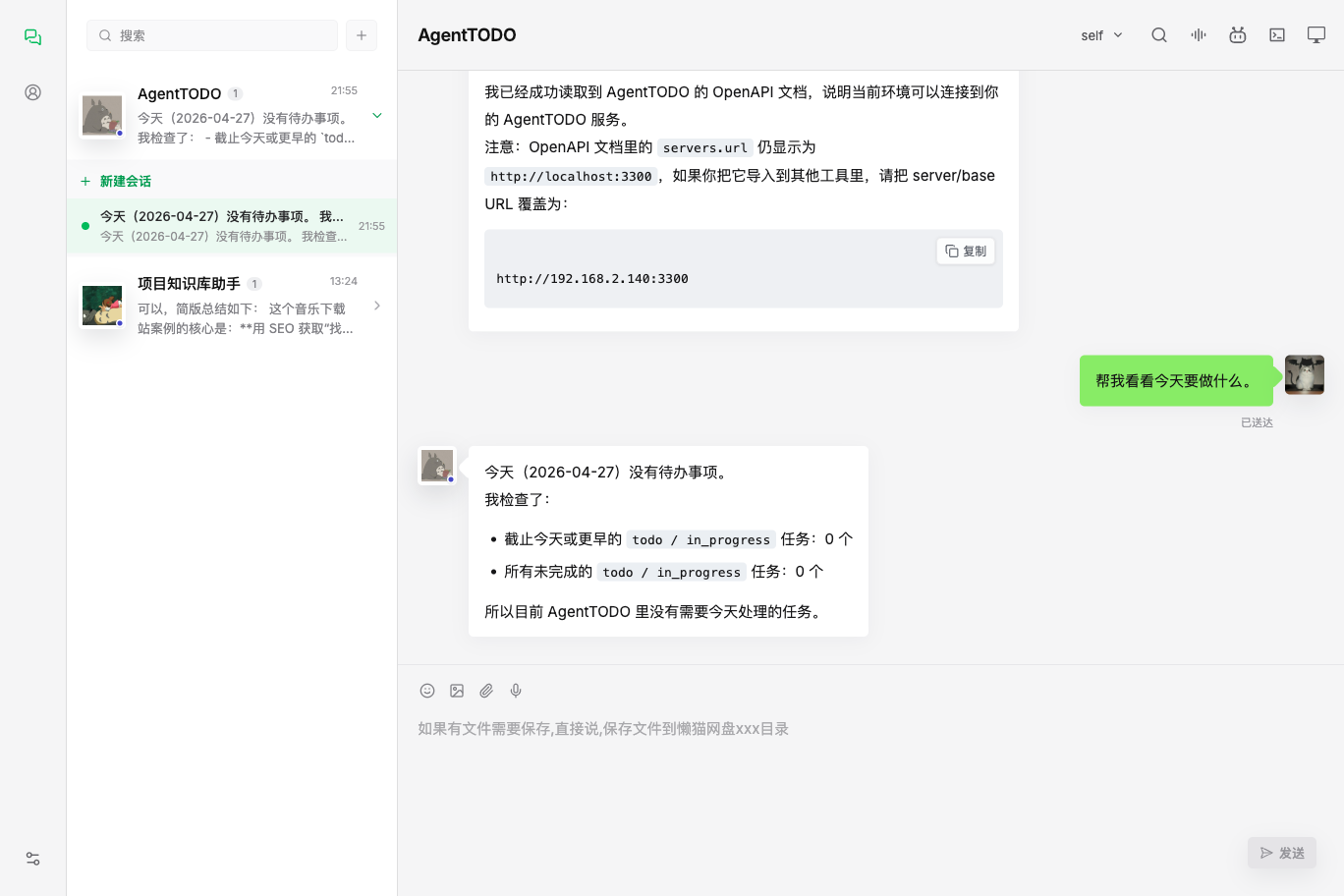Click the plus button beside search
Viewport: 1344px width, 896px height.
tap(362, 35)
